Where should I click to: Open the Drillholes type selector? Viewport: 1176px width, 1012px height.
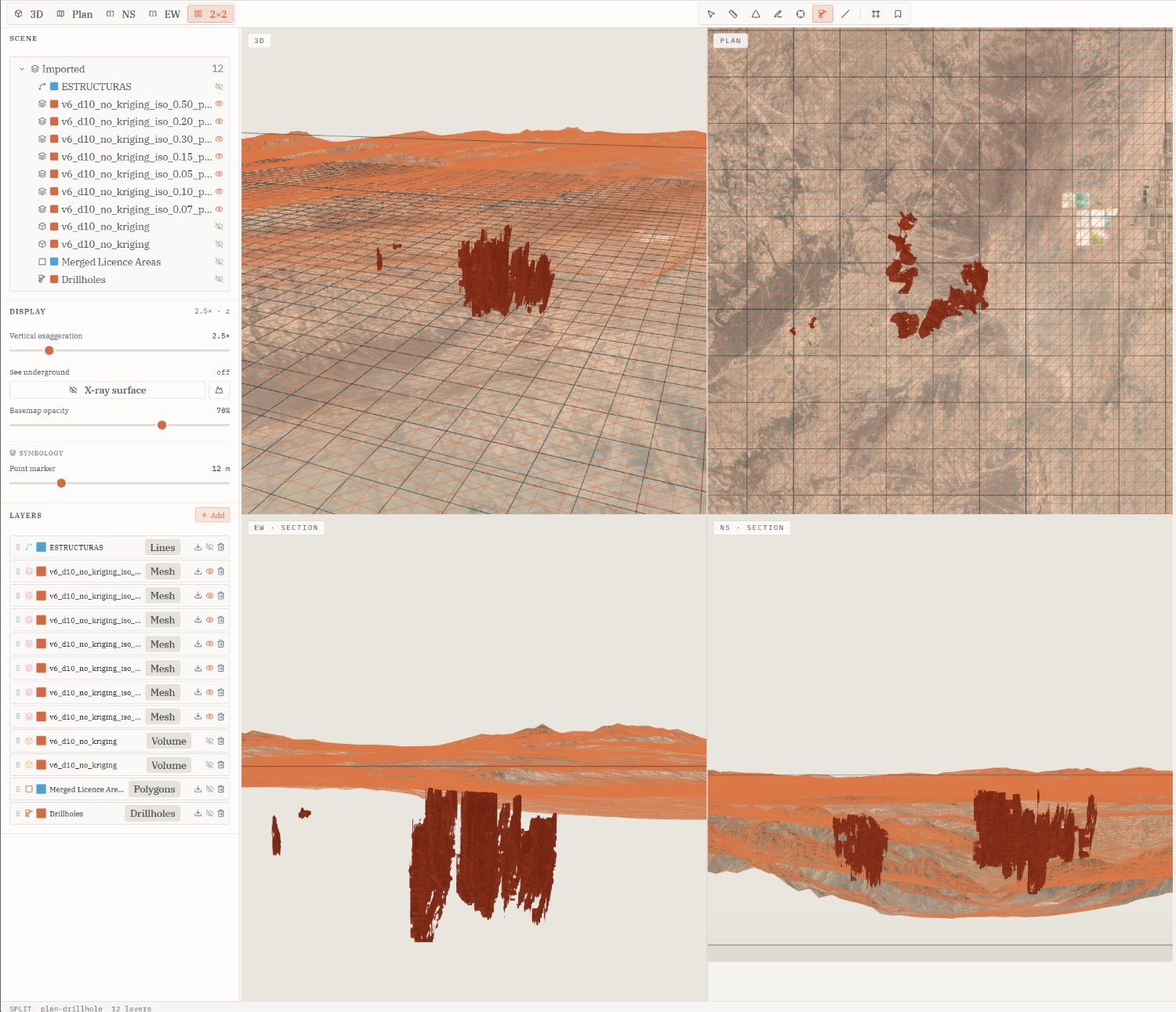153,814
